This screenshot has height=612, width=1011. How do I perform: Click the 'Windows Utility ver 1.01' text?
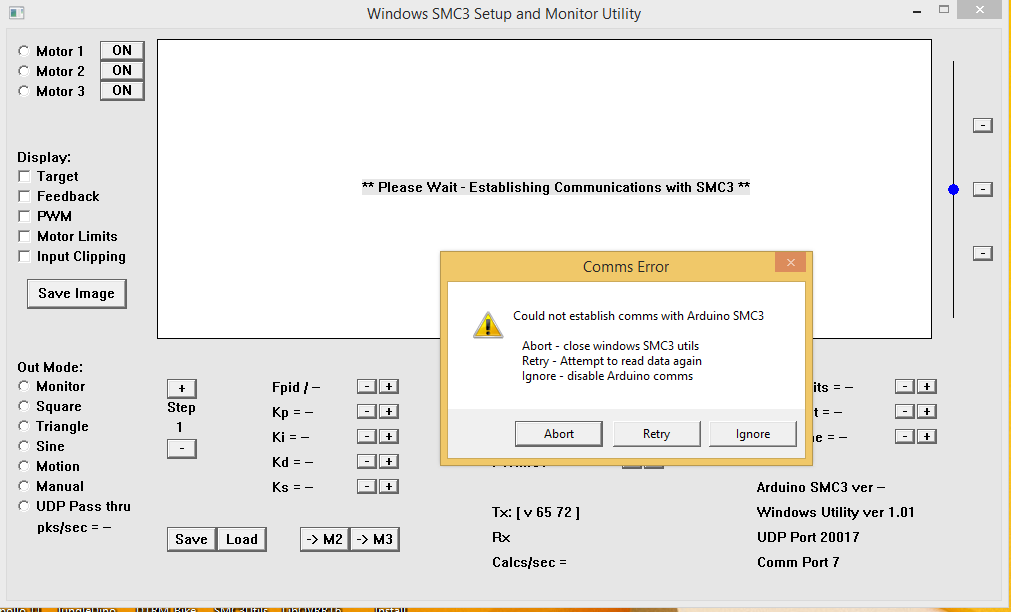836,513
